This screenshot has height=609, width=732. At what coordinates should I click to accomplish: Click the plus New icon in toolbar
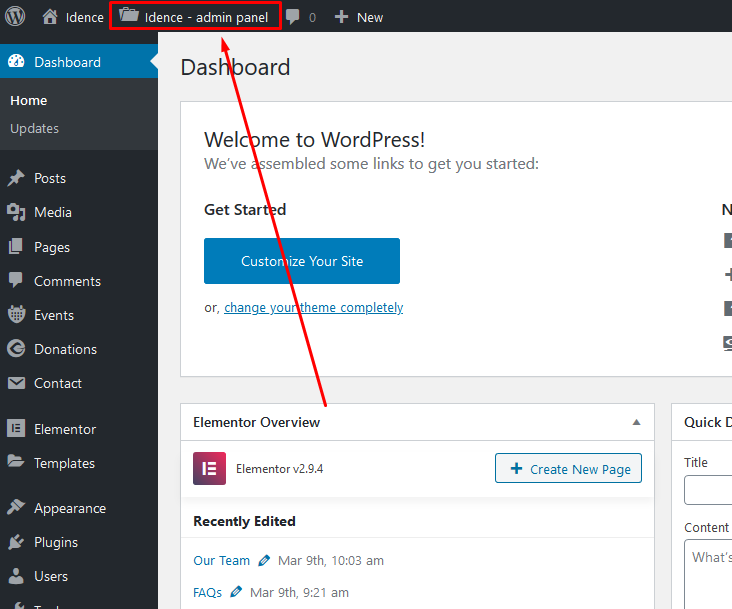[341, 17]
